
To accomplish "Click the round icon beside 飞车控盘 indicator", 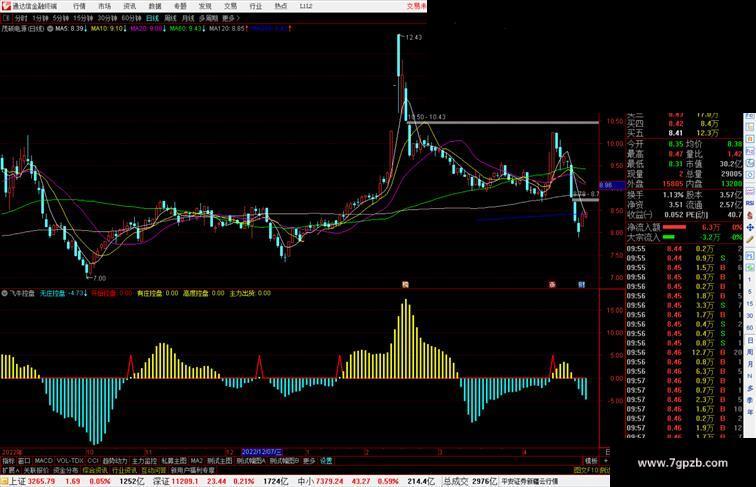I will click(4, 293).
